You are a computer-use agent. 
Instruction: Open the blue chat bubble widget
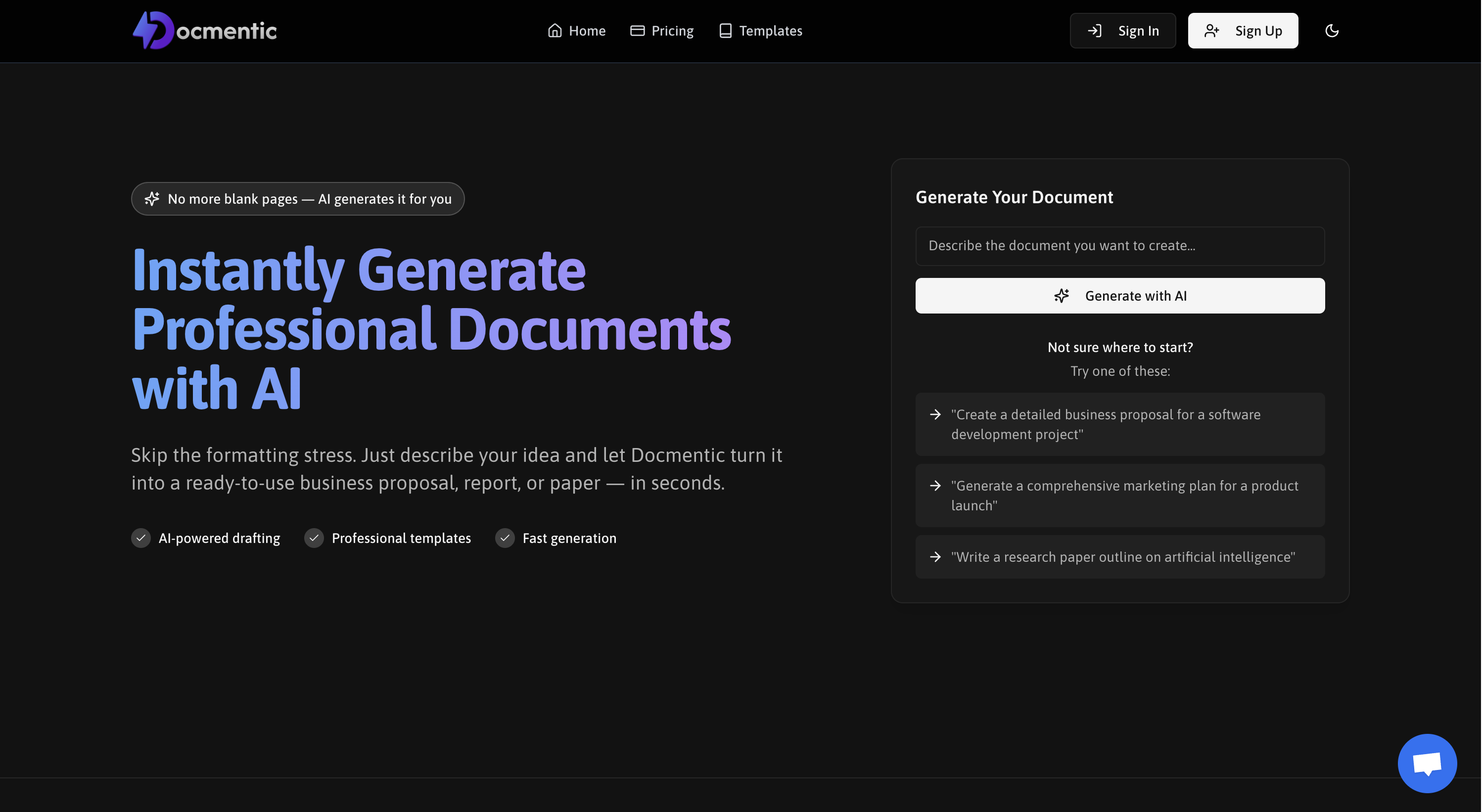1427,763
